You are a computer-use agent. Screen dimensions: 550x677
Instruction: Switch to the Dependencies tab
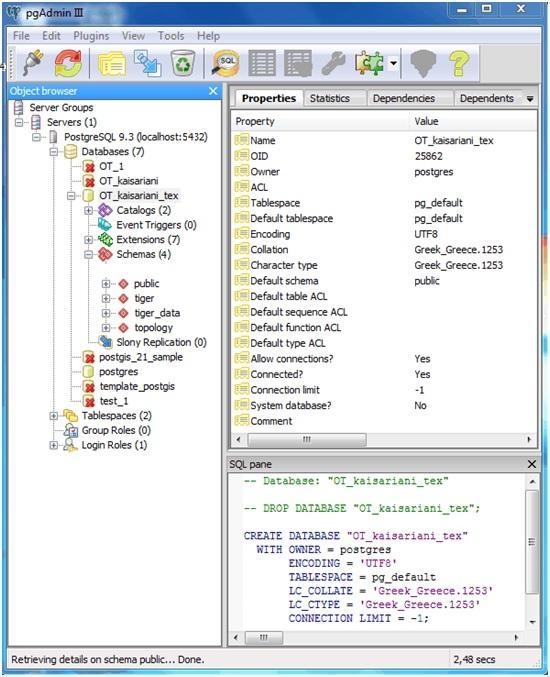click(404, 98)
